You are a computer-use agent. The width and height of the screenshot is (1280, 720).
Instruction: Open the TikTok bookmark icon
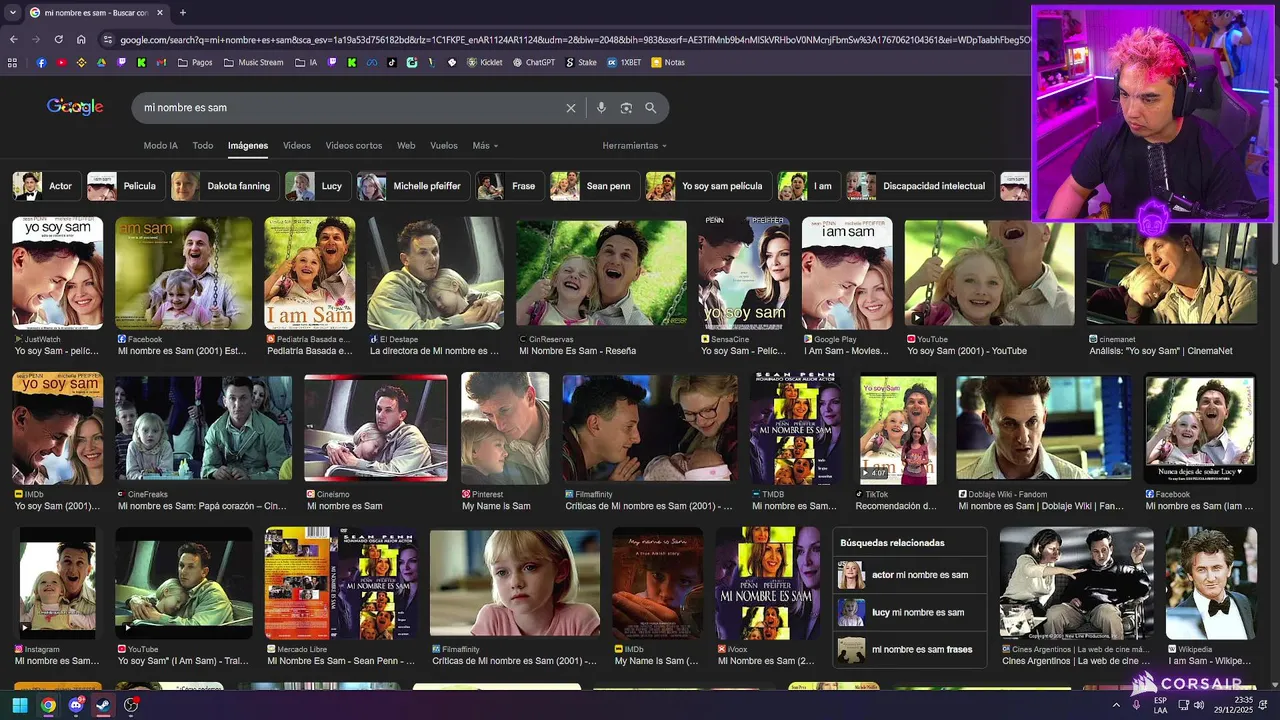(391, 62)
